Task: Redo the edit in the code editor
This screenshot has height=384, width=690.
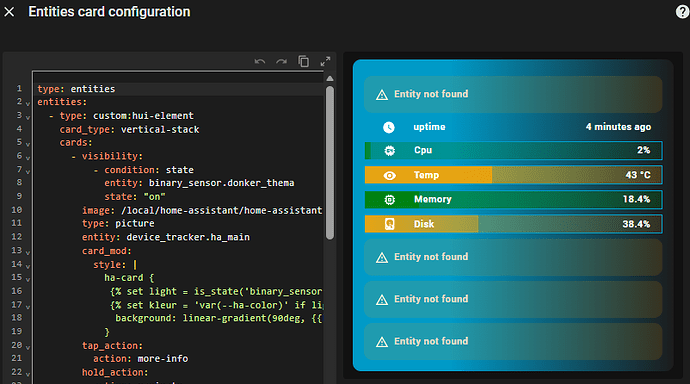Action: (x=282, y=62)
